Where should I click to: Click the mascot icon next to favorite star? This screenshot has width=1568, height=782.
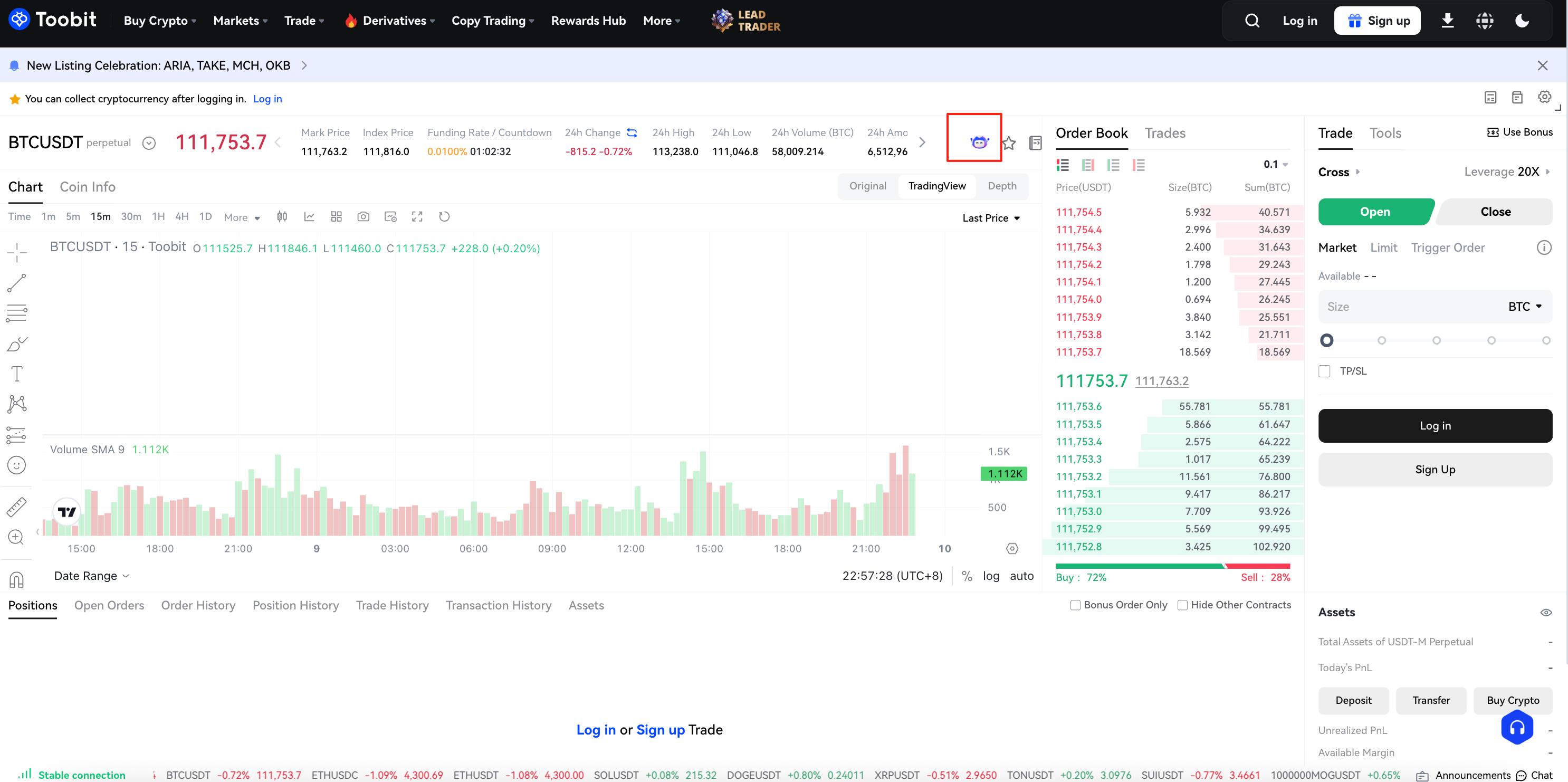[x=979, y=142]
